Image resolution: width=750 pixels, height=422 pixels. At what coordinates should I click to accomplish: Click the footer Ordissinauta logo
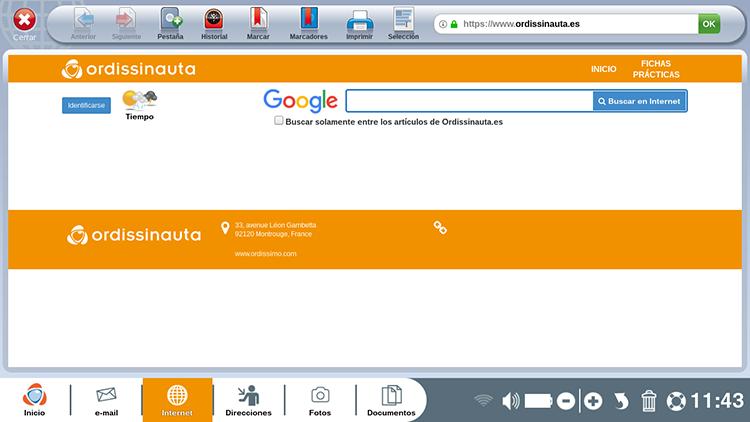pos(133,235)
